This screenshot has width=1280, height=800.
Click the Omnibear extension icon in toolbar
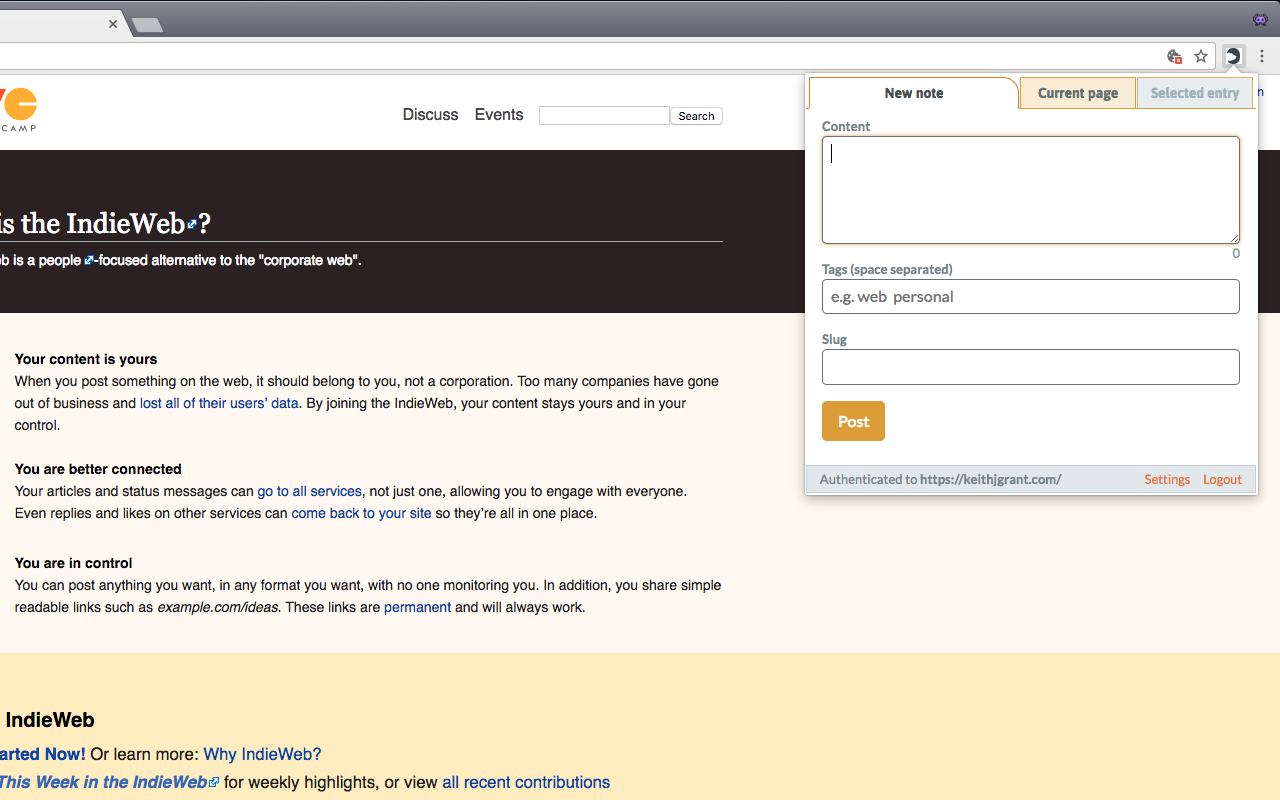tap(1233, 56)
